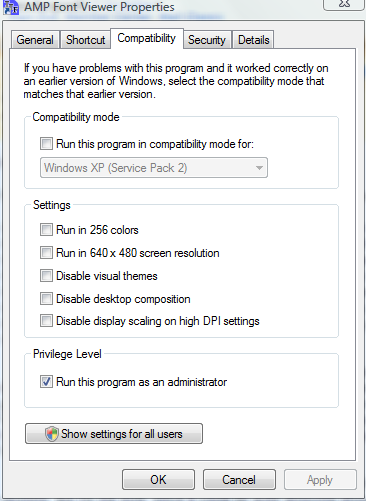Close the Properties dialog window

click(x=344, y=4)
